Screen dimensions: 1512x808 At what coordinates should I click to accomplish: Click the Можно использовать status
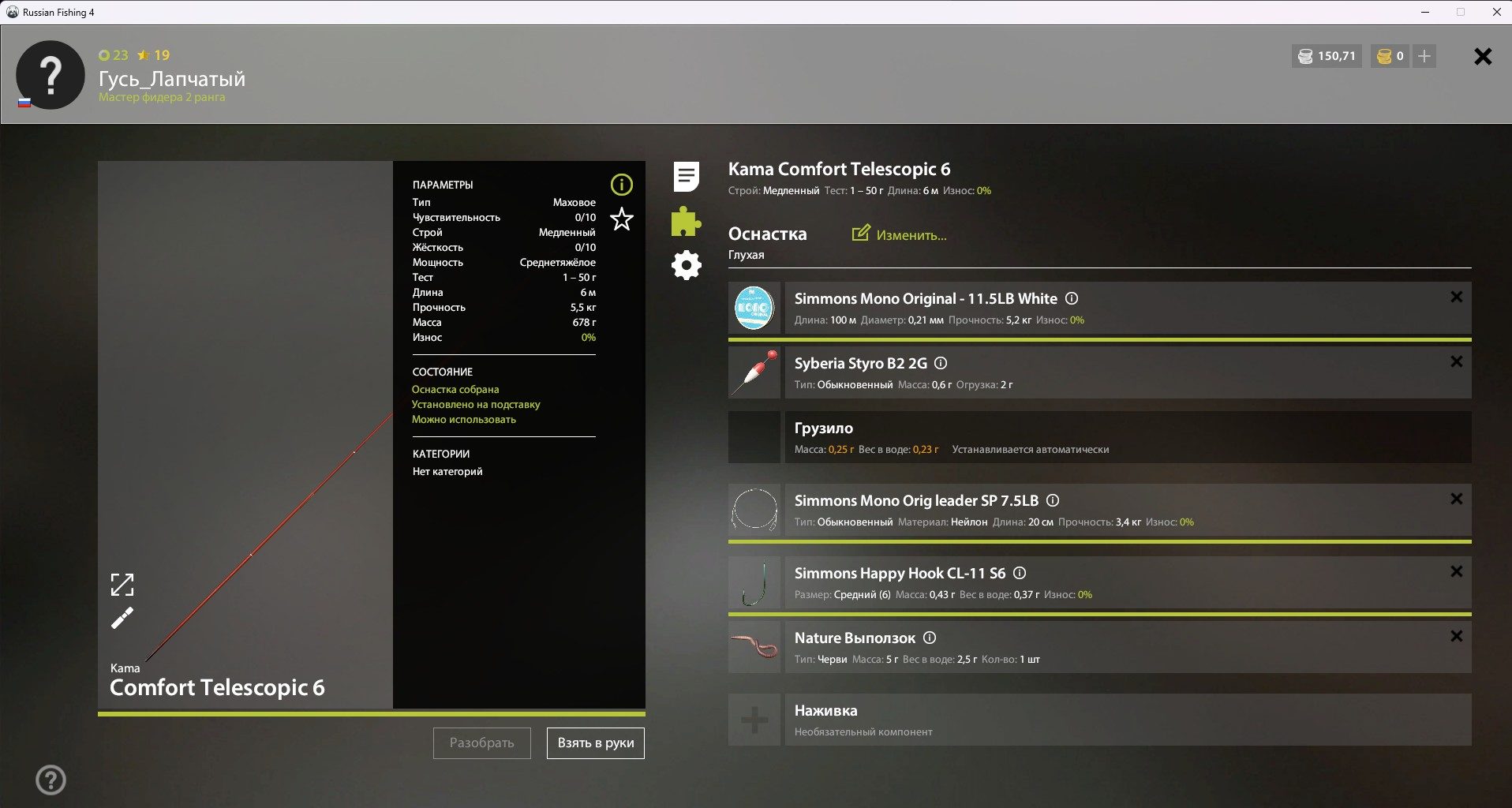tap(464, 419)
